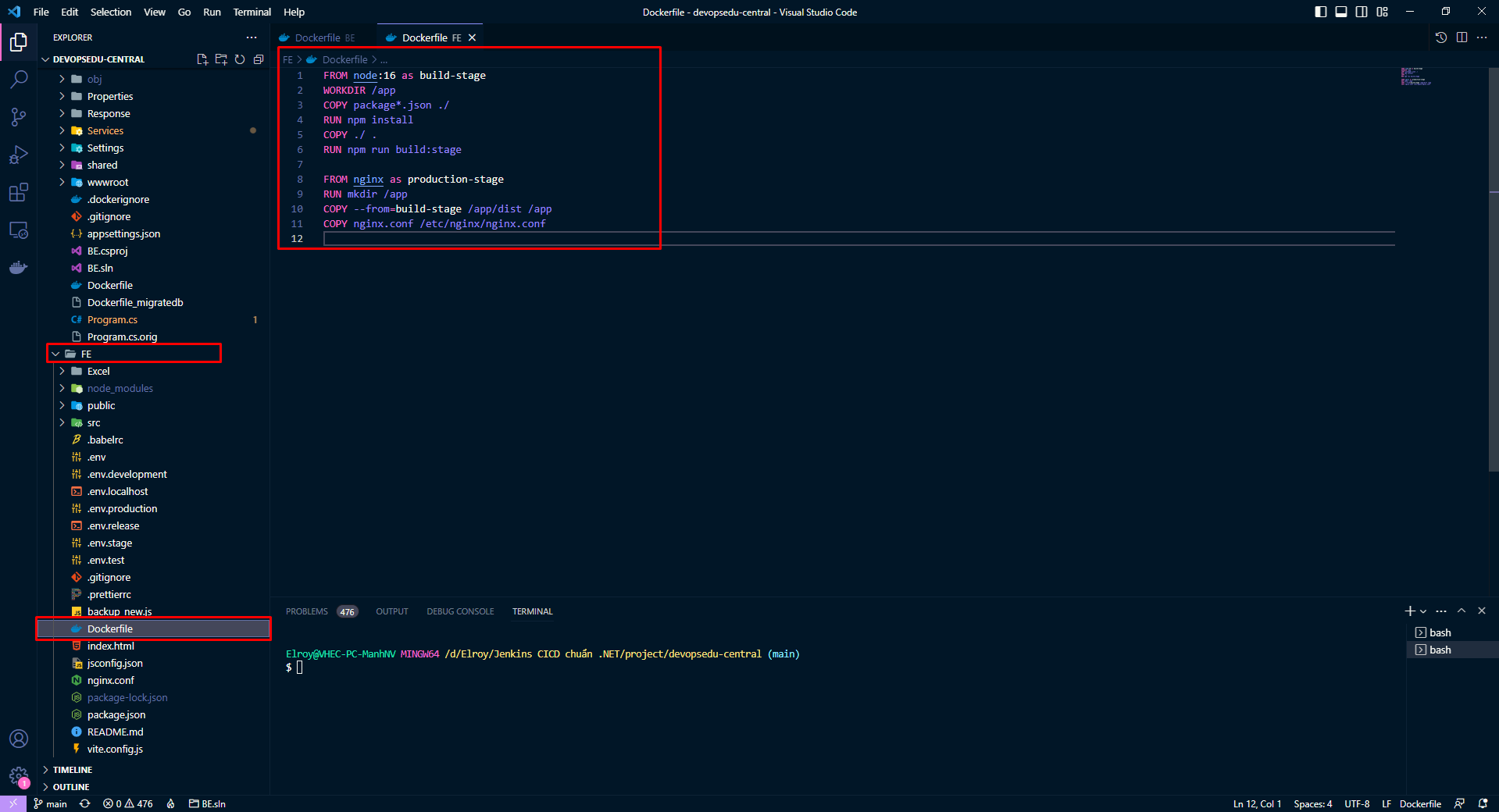
Task: Open notifications bell in status bar
Action: pos(1483,803)
